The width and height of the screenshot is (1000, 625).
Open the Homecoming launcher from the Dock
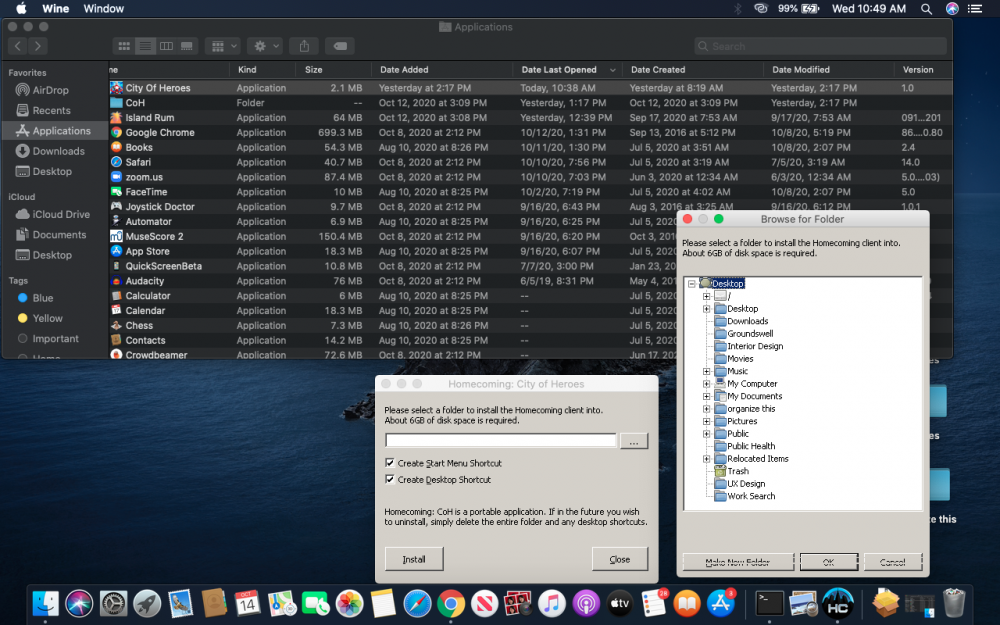pyautogui.click(x=838, y=604)
